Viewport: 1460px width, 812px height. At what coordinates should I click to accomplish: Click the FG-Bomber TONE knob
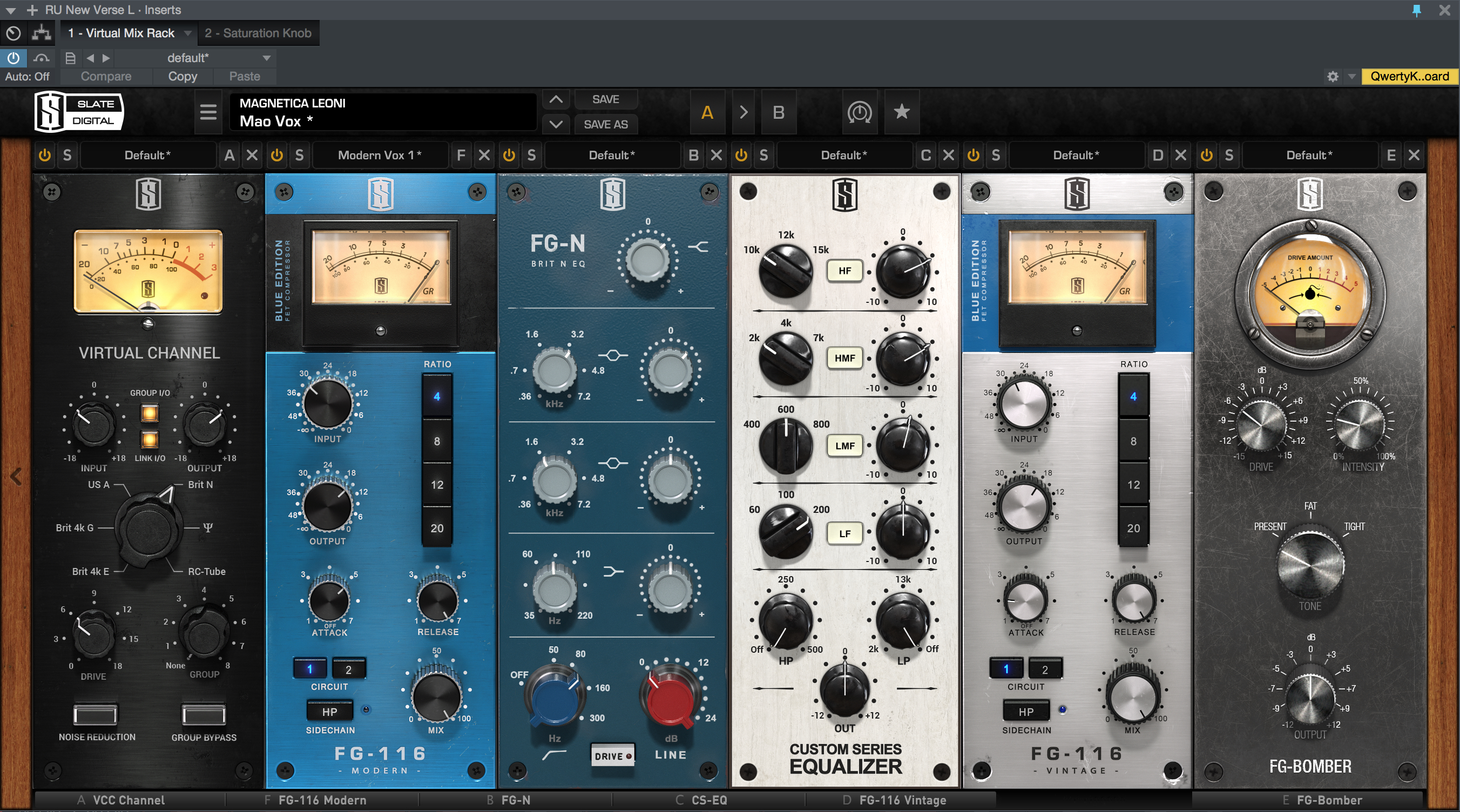tap(1310, 564)
